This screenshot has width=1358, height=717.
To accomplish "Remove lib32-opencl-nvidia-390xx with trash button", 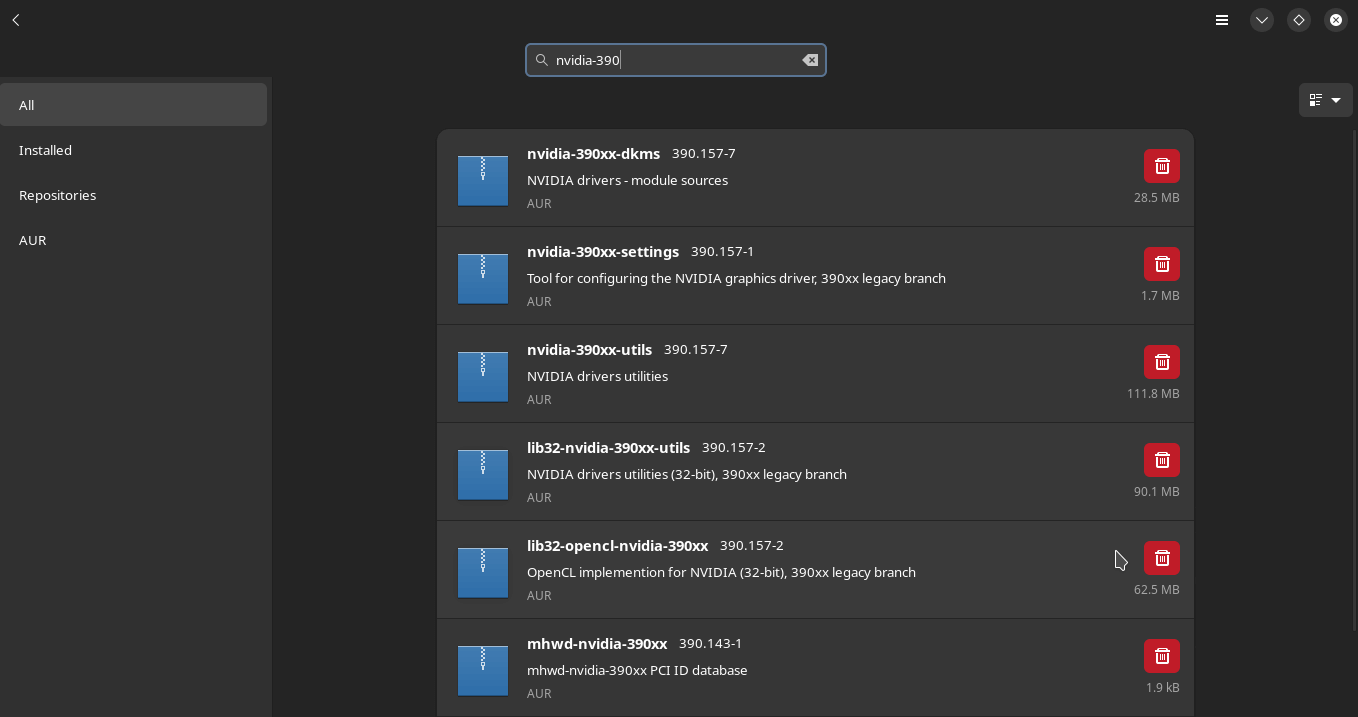I will (x=1162, y=558).
